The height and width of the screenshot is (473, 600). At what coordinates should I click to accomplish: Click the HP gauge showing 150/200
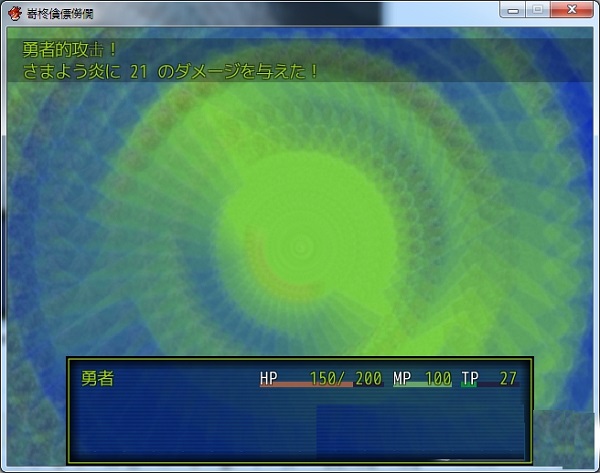(x=321, y=379)
